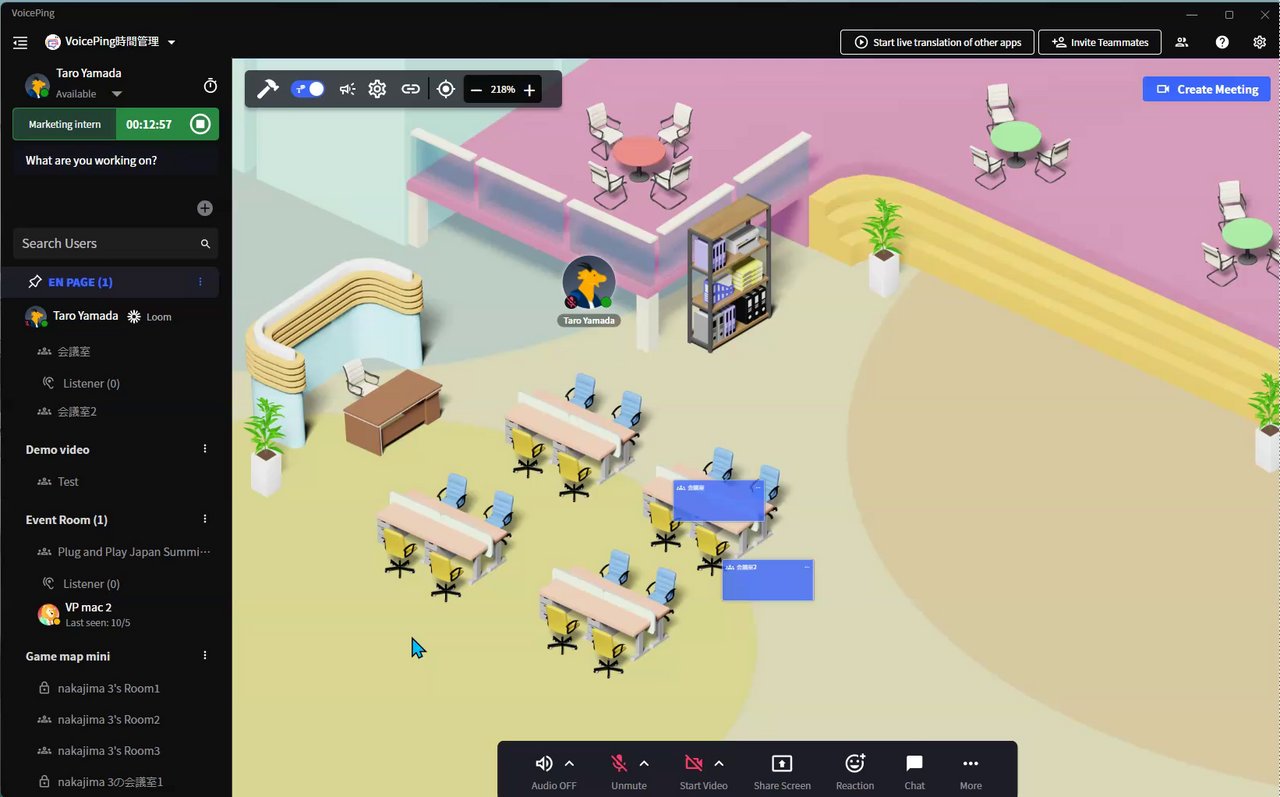Select the Game map mini floor
The image size is (1280, 797).
tap(68, 656)
